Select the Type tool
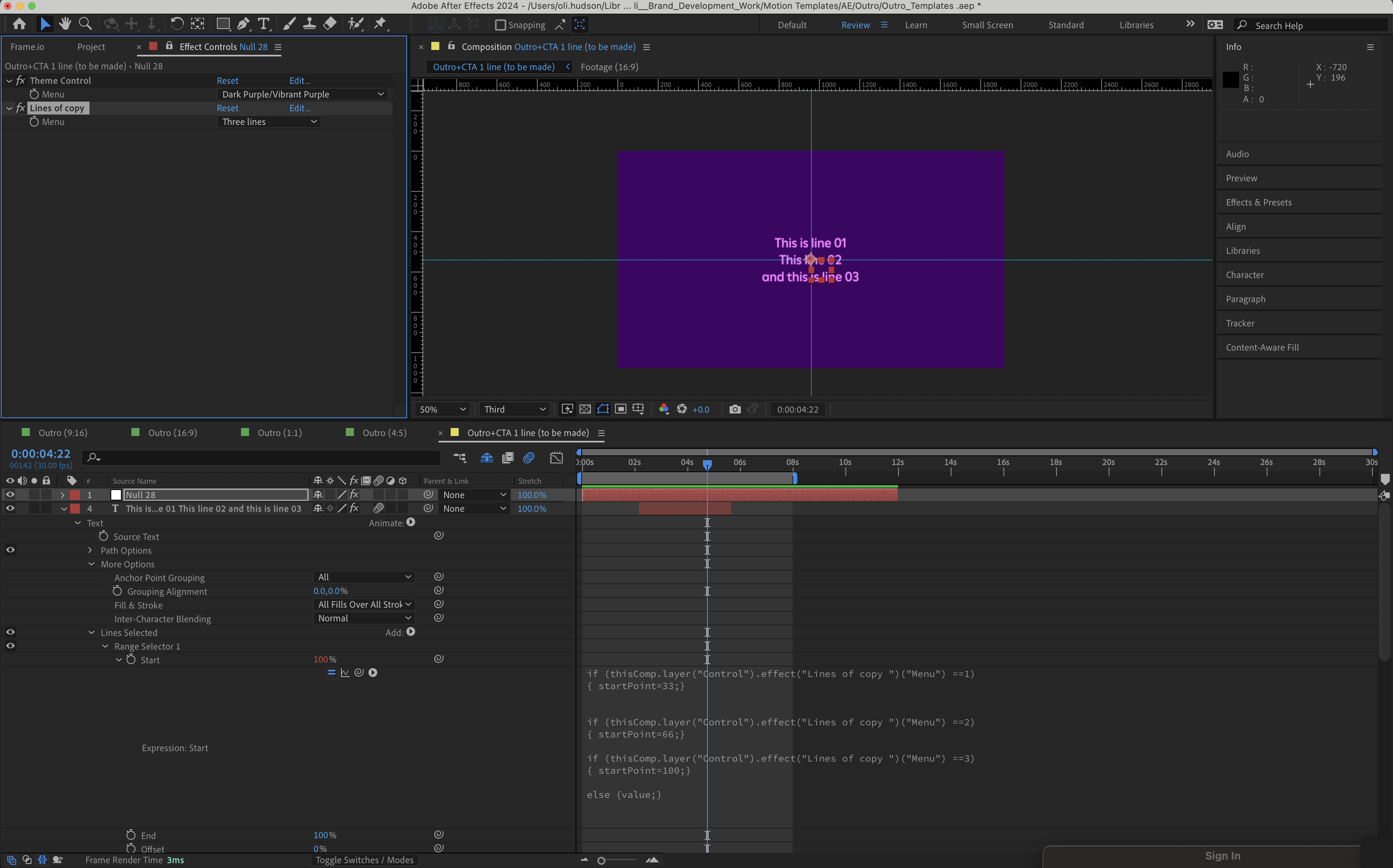 (x=264, y=24)
